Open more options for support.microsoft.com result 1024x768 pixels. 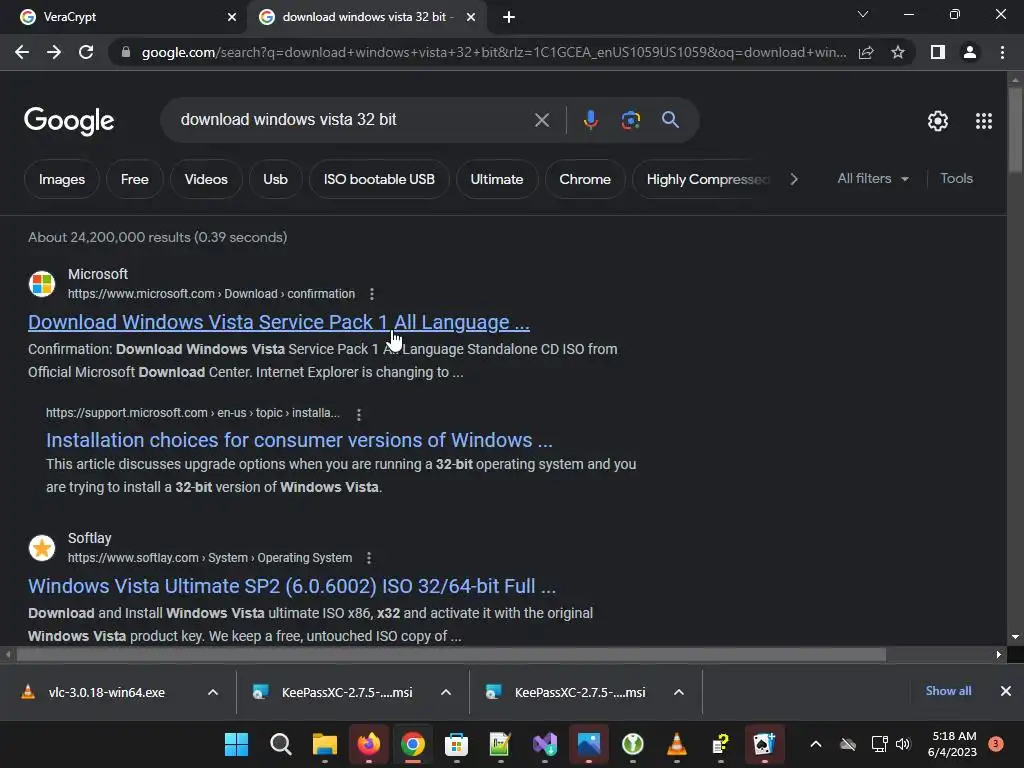[359, 414]
